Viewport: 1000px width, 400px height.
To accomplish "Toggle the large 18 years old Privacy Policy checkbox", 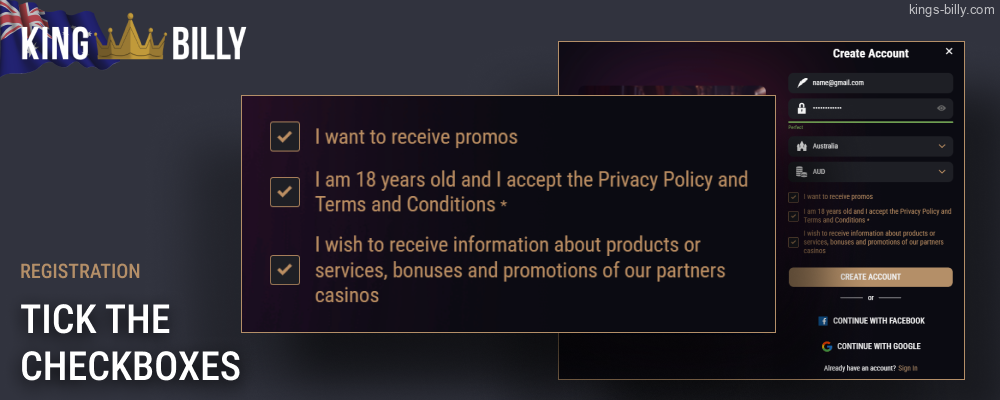I will [285, 192].
